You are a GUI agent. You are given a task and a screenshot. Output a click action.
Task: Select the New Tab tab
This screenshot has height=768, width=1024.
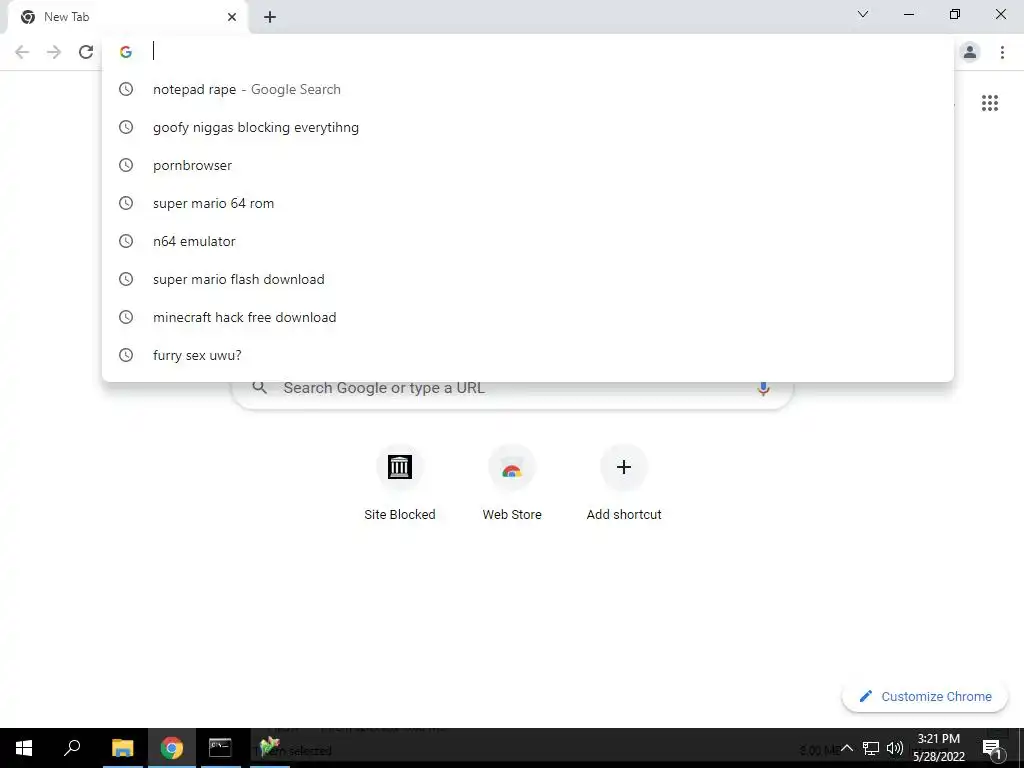127,17
